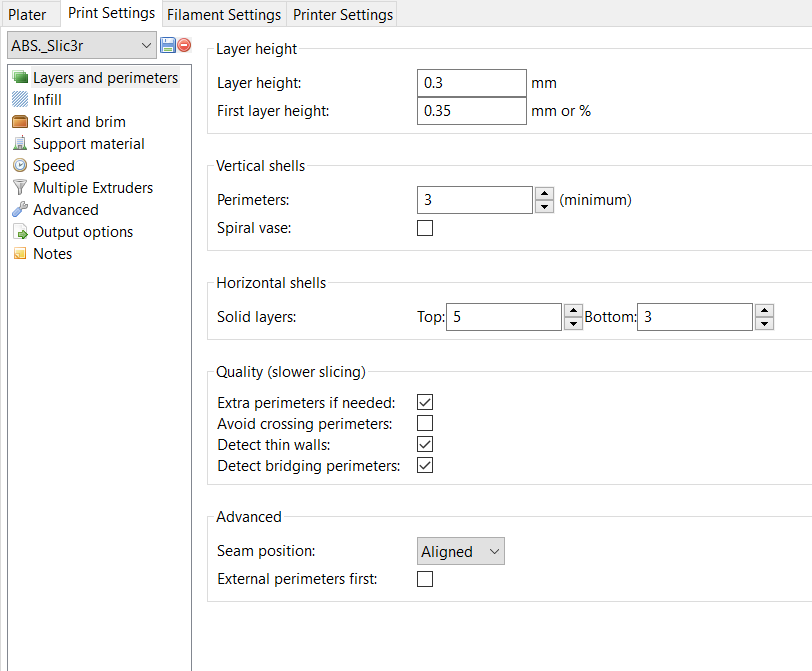Click the red delete preset icon
Screen dimensions: 812x671
[x=184, y=46]
